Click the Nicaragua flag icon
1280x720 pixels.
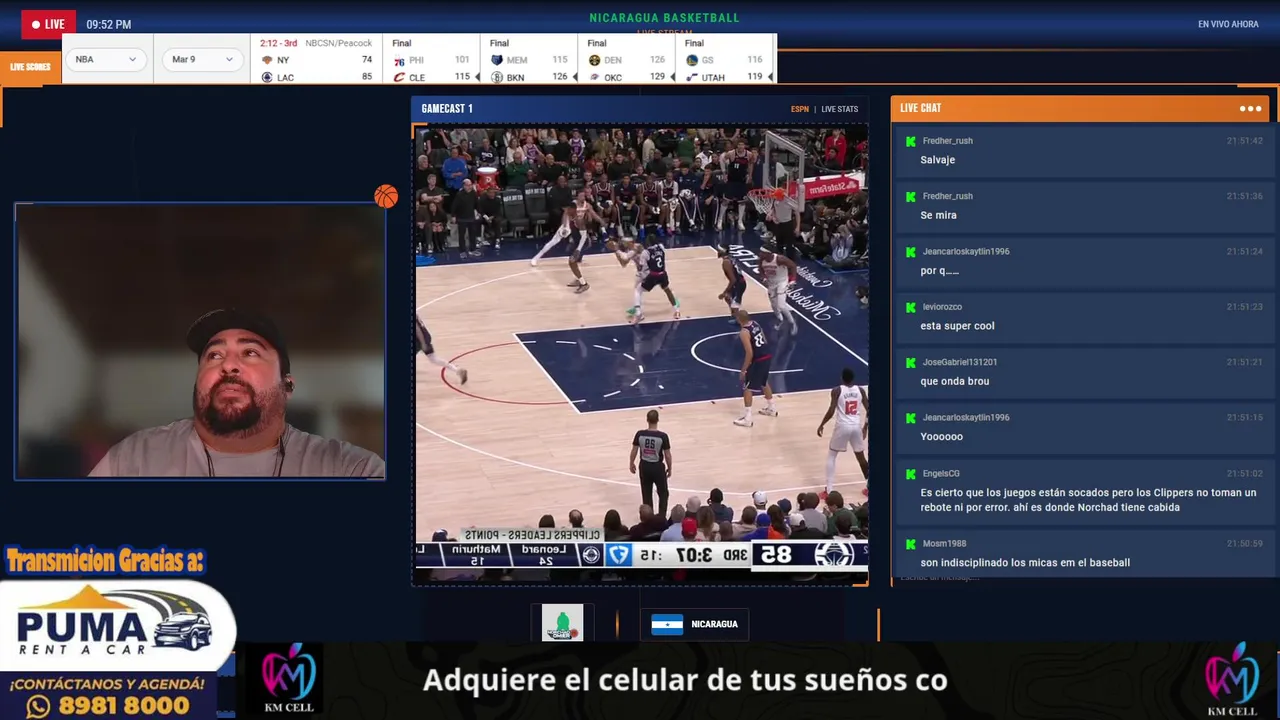point(667,624)
